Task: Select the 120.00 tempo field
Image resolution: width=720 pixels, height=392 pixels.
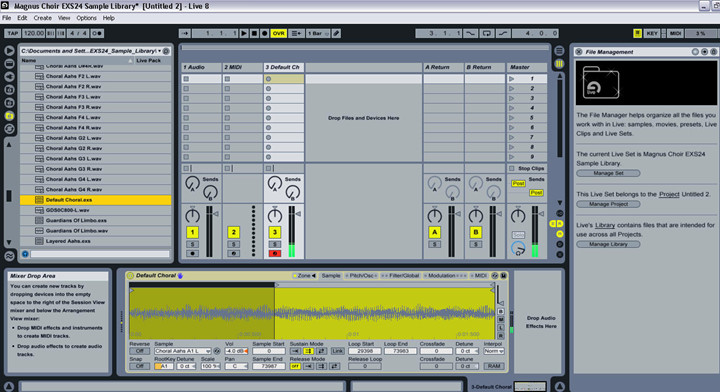Action: (x=34, y=34)
